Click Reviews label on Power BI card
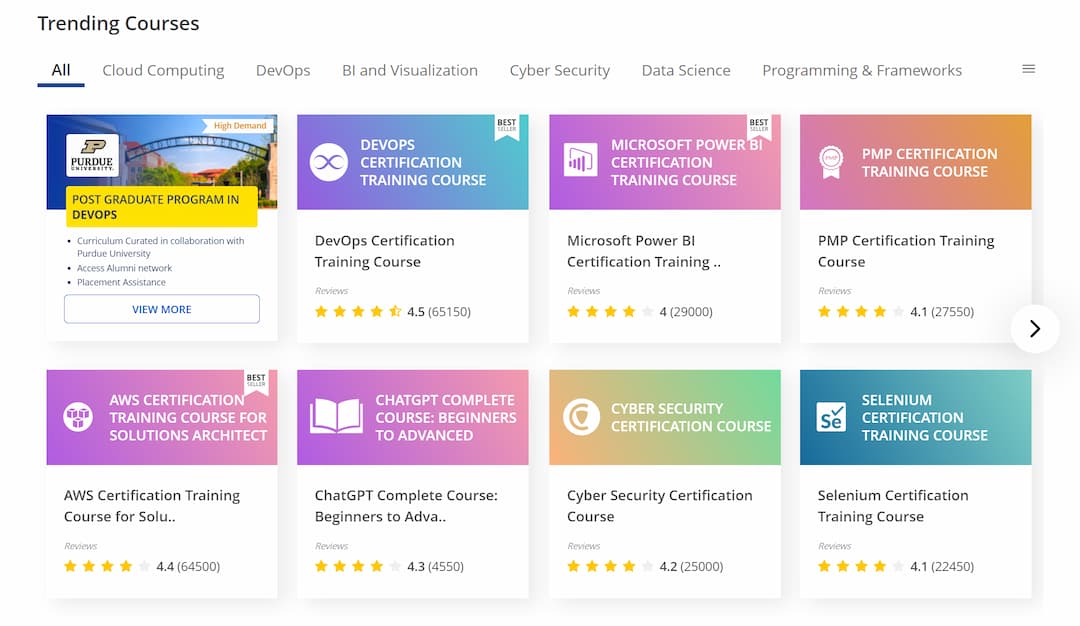1080x626 pixels. pos(583,291)
